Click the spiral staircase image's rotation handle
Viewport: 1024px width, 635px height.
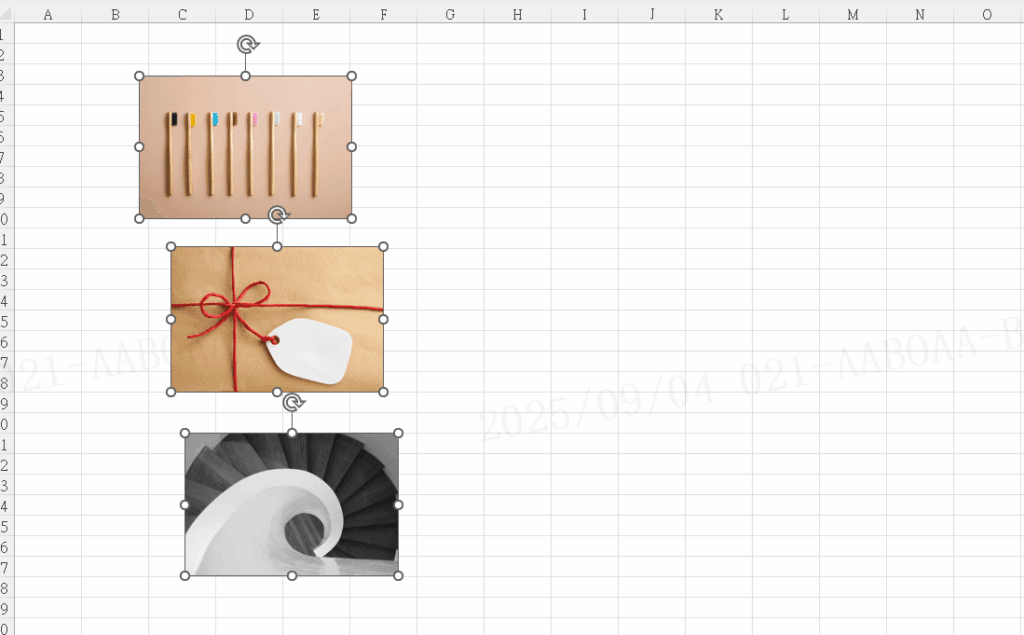(292, 402)
